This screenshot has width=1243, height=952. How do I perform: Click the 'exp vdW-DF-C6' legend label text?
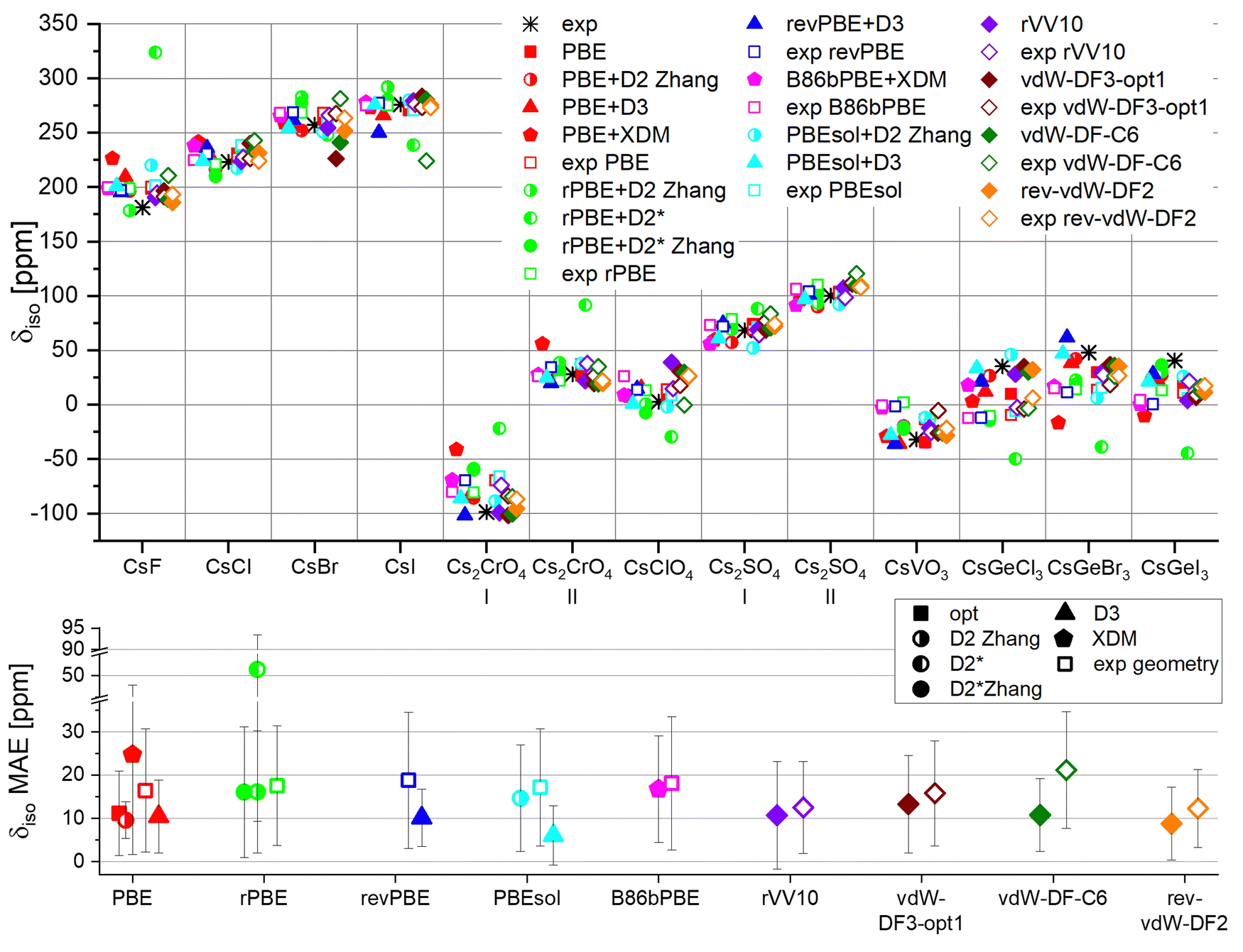click(1101, 163)
